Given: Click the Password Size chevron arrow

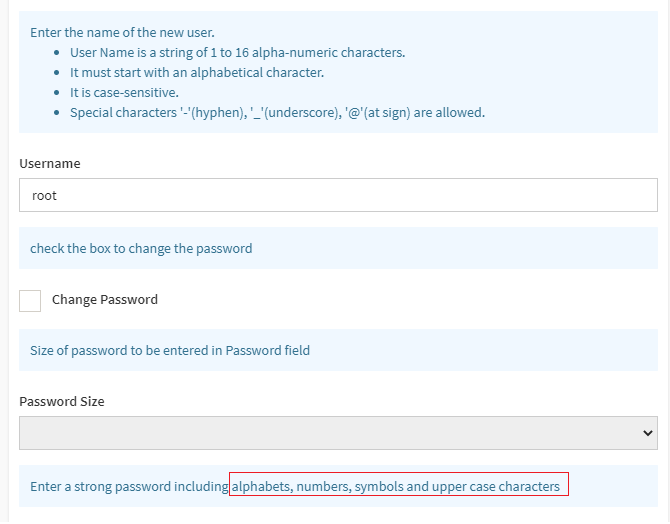Looking at the screenshot, I should [648, 433].
